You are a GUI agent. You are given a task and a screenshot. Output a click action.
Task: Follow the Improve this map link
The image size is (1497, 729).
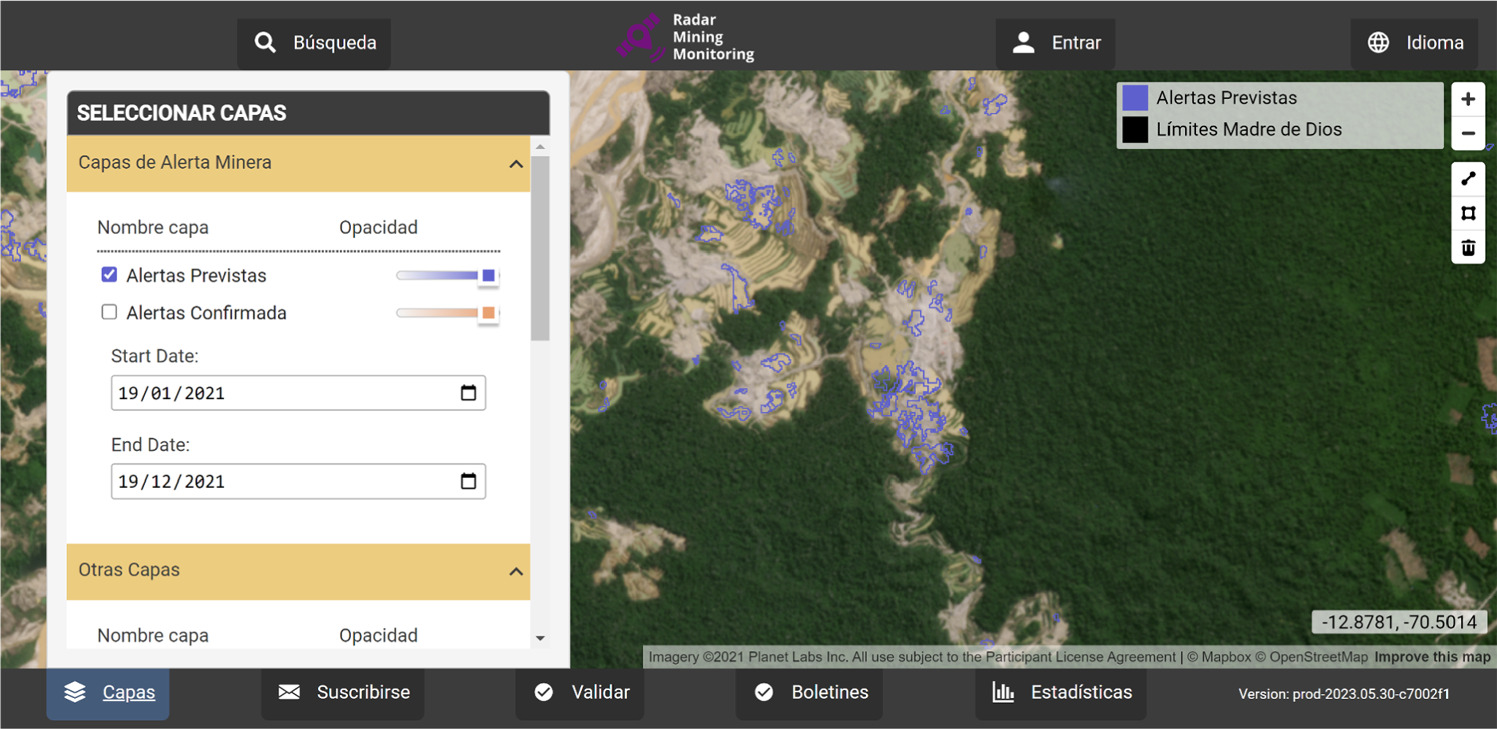click(1432, 657)
